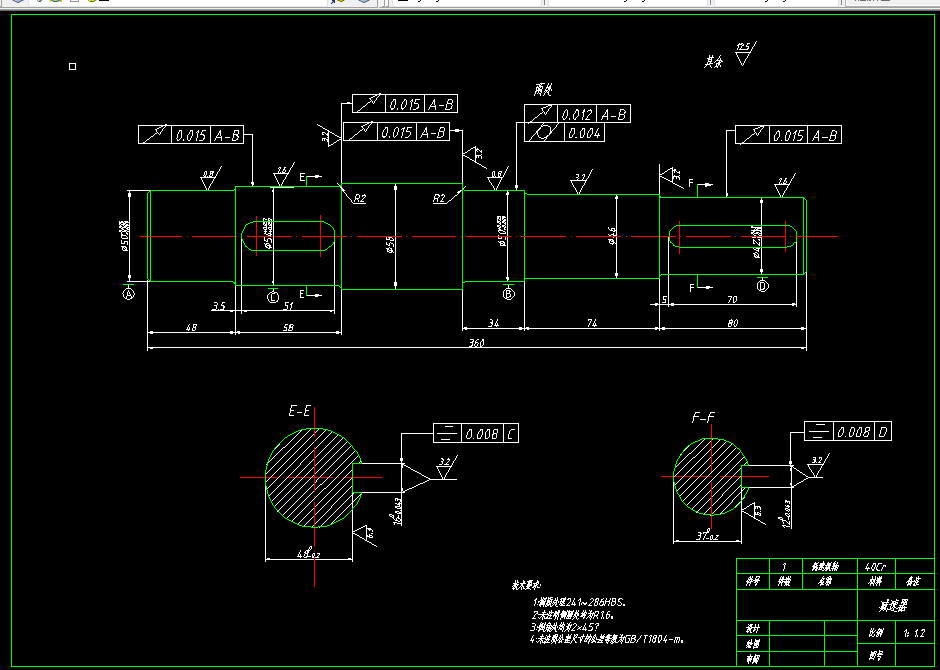Click the scale value 1:1.2
This screenshot has height=670, width=940.
915,633
